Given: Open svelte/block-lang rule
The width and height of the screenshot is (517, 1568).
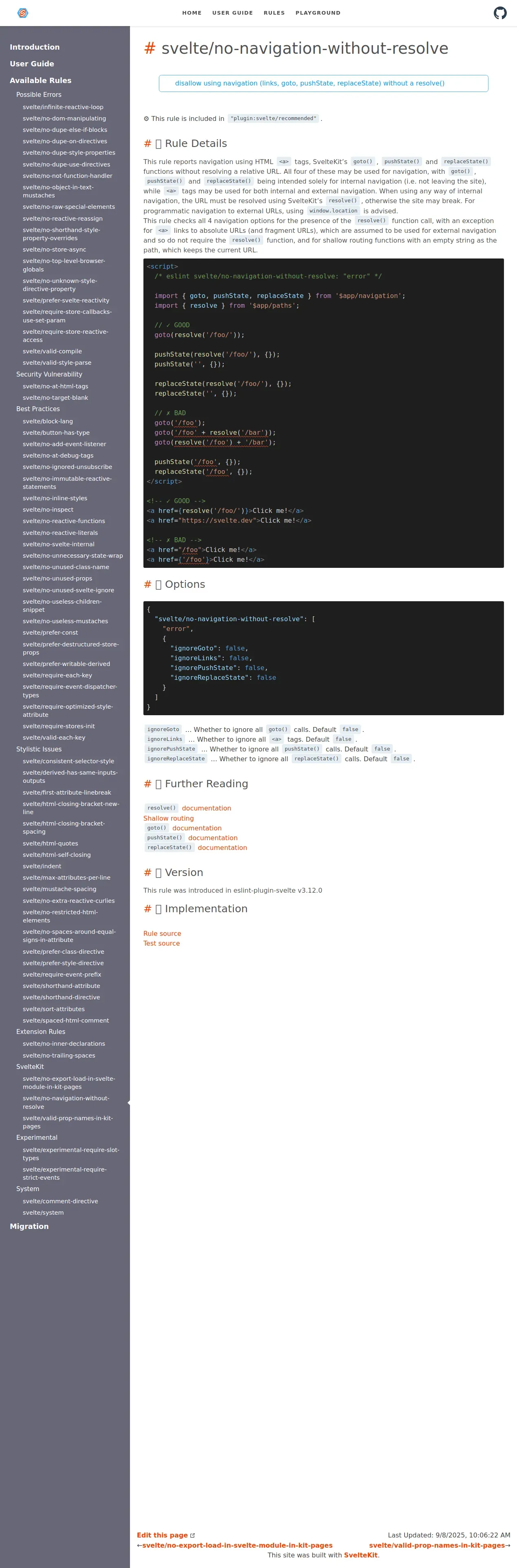Looking at the screenshot, I should (48, 421).
